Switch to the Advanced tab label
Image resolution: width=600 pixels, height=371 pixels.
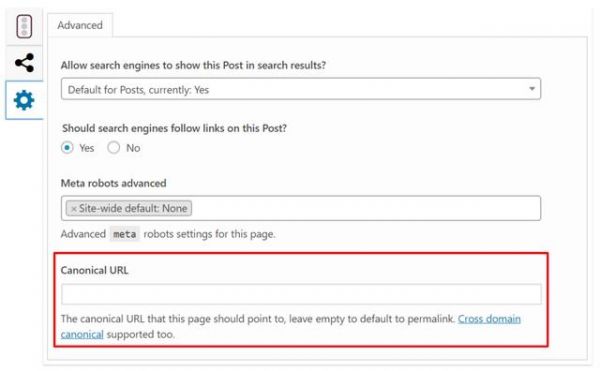click(80, 25)
